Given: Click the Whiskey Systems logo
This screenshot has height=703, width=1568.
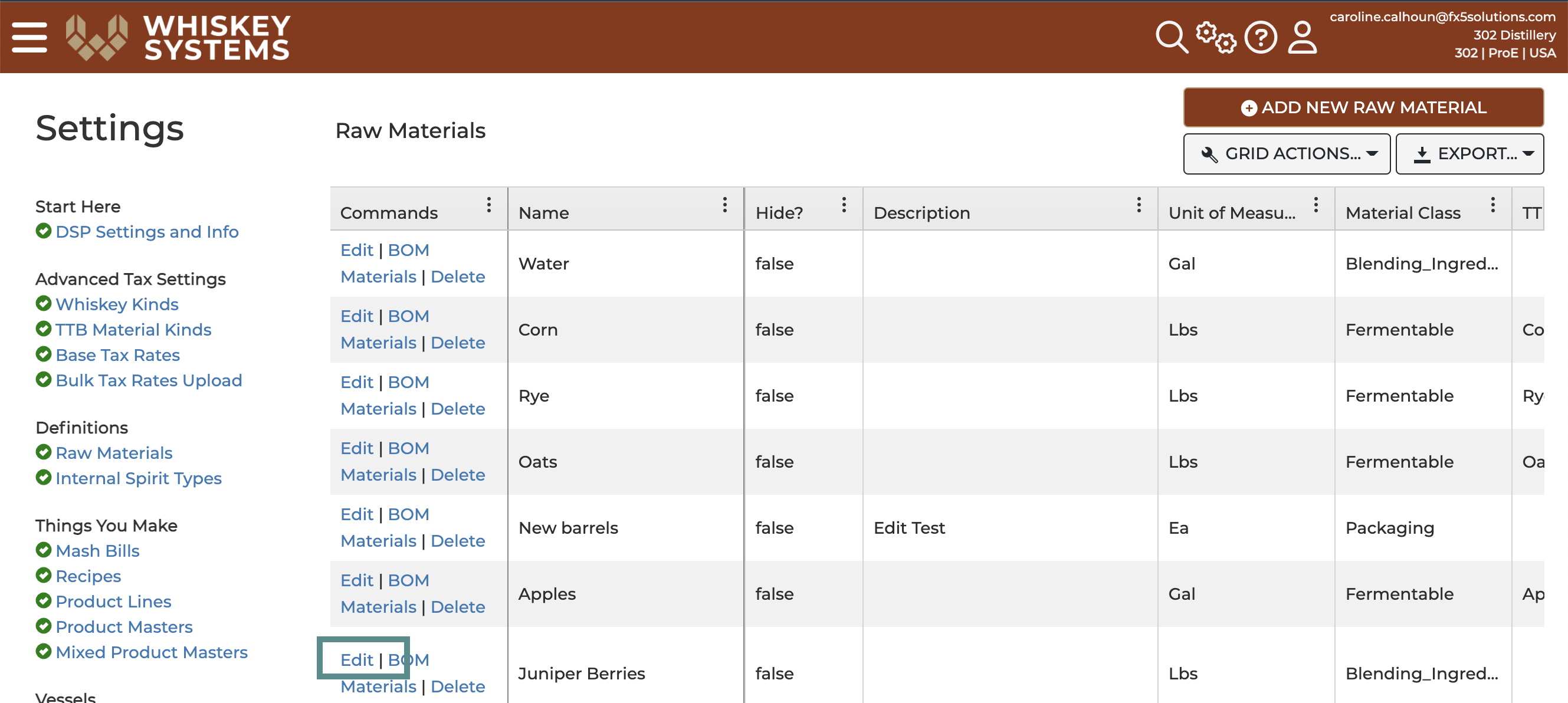Looking at the screenshot, I should (x=178, y=38).
